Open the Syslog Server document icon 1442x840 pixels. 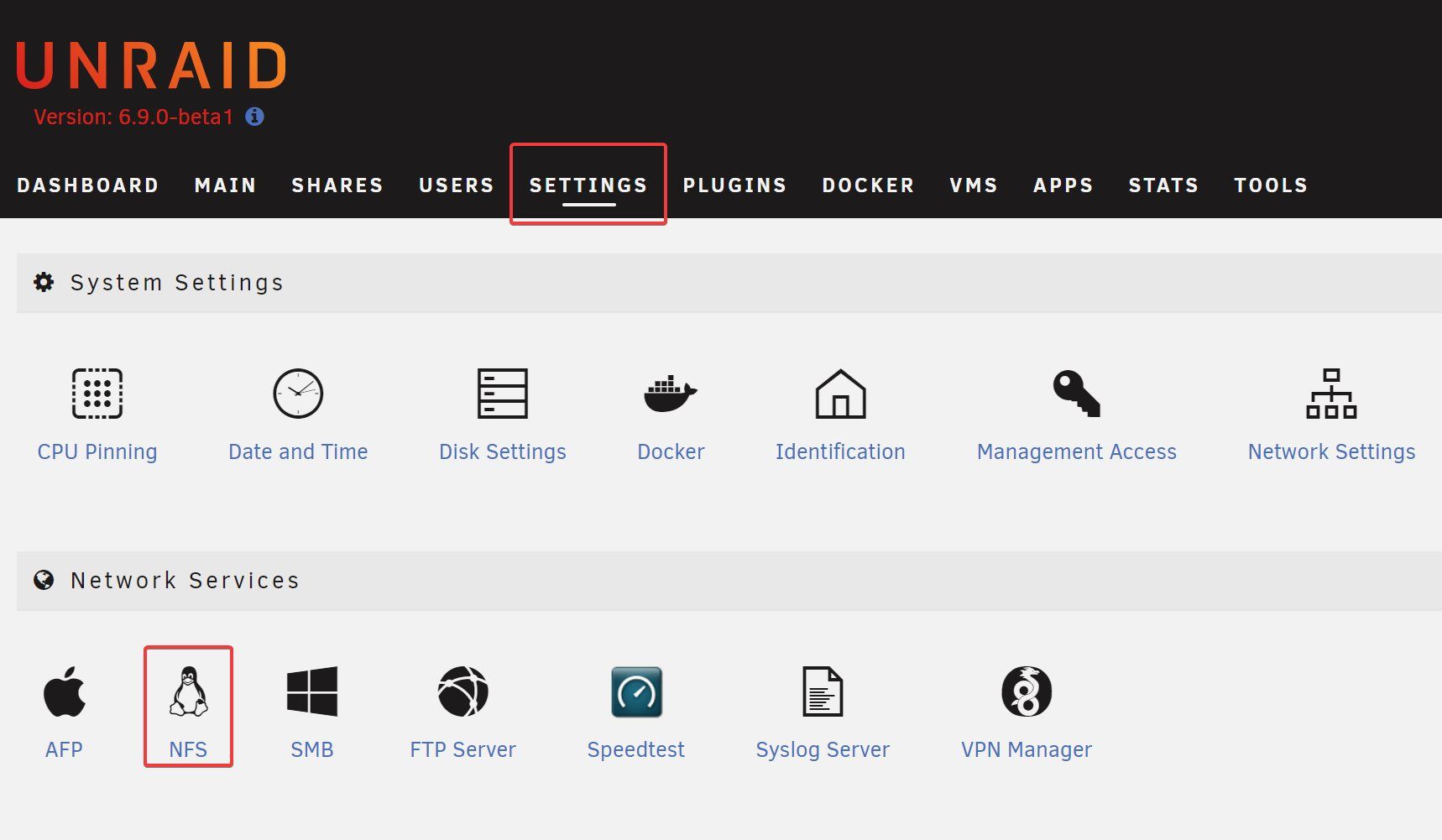823,691
